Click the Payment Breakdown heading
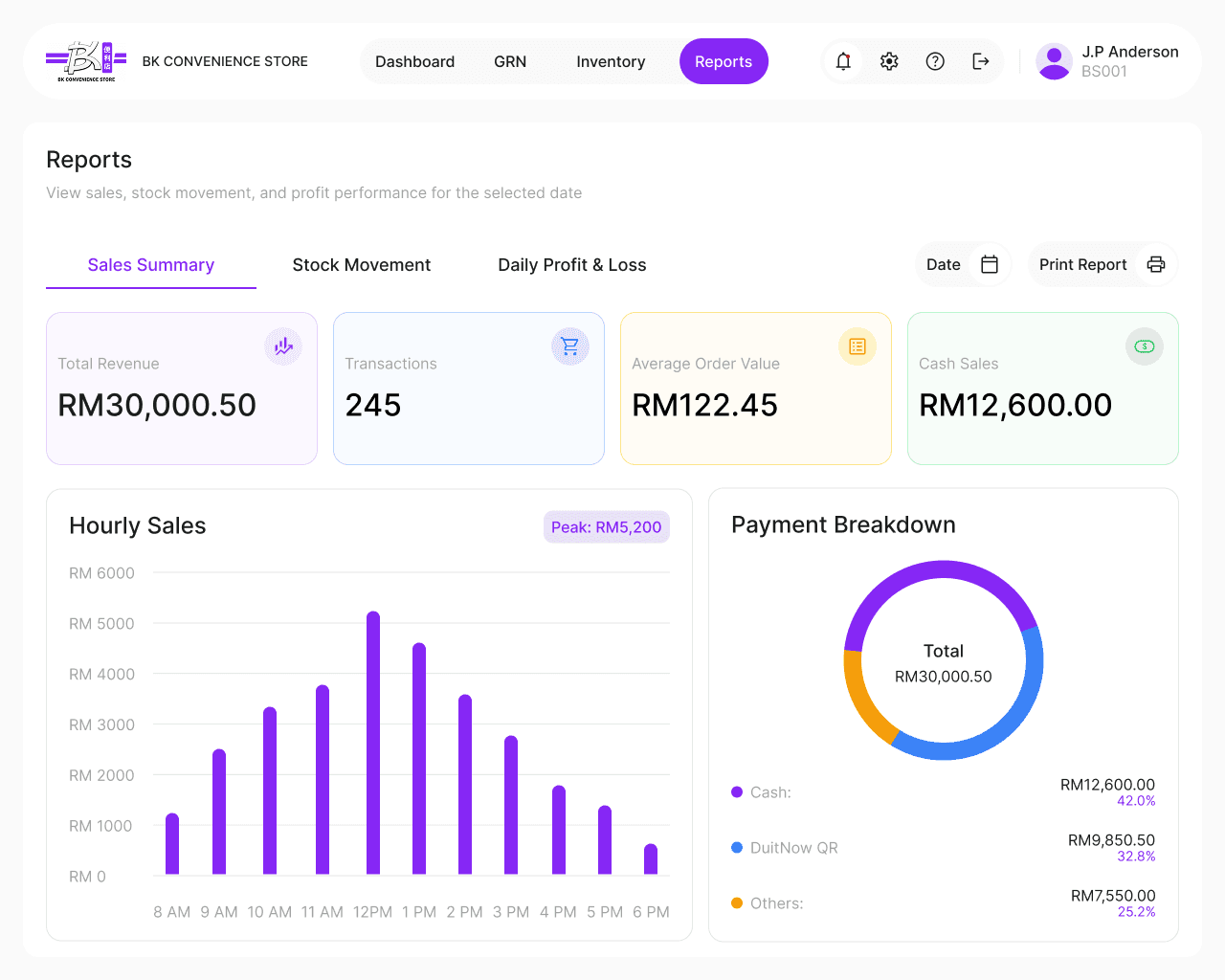The image size is (1225, 980). (843, 524)
